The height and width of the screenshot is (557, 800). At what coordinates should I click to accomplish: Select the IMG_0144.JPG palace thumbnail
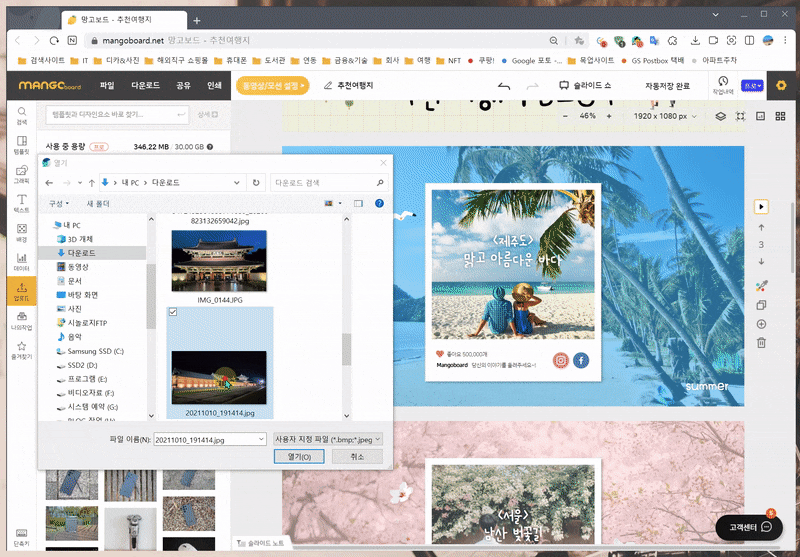point(219,261)
